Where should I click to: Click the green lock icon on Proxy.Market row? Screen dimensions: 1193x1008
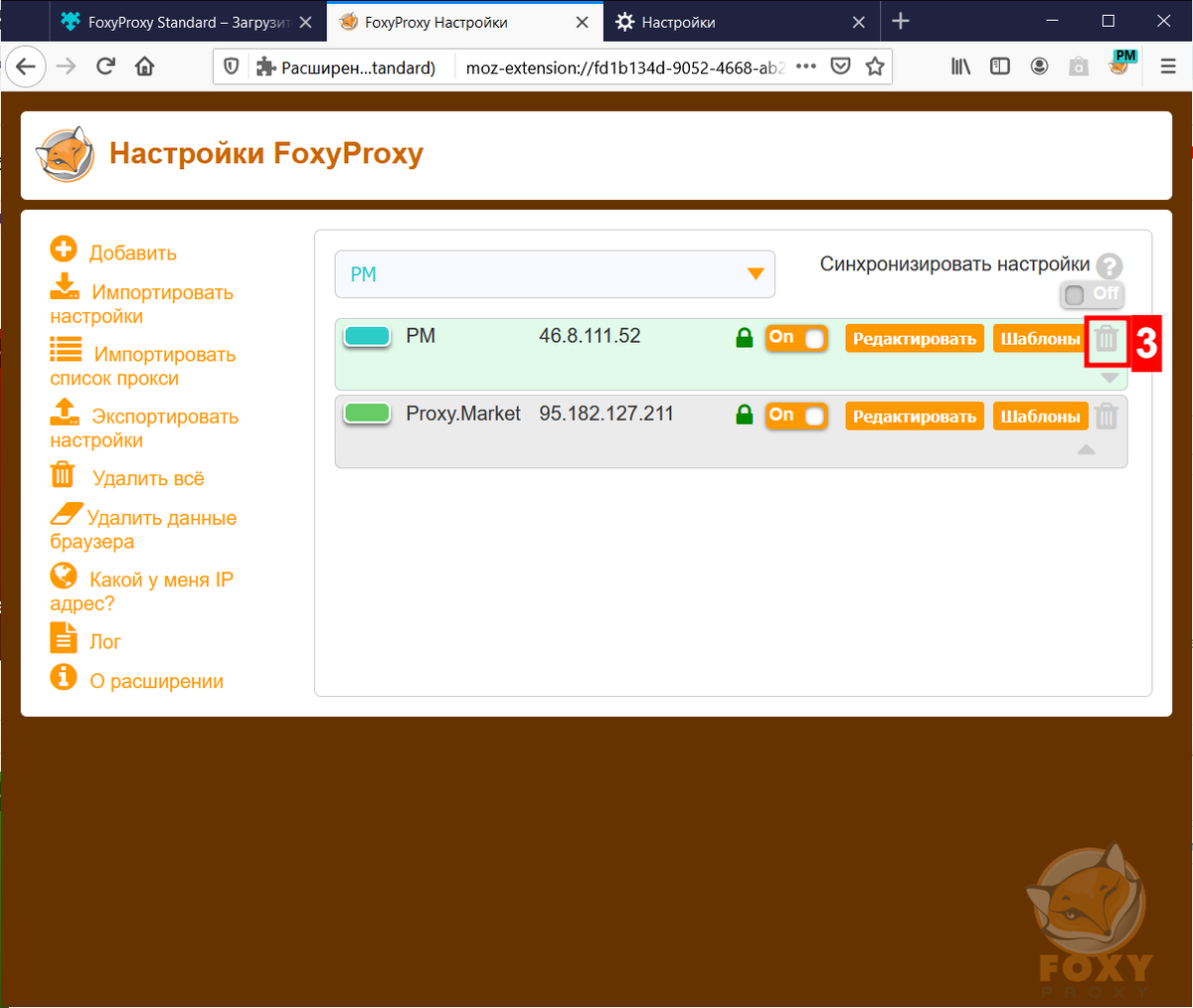(744, 416)
